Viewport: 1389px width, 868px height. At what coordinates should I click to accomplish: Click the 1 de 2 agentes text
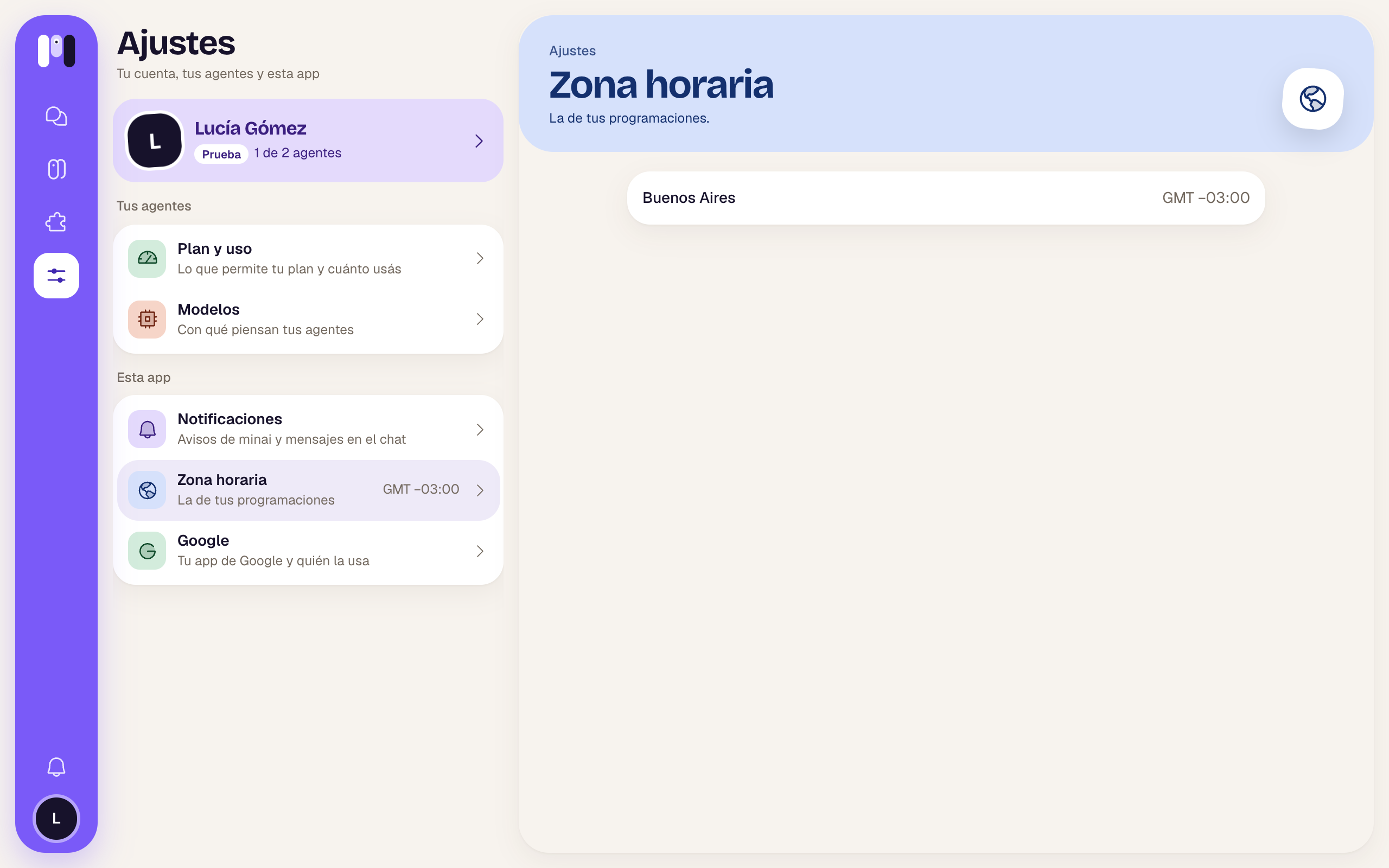[x=297, y=152]
